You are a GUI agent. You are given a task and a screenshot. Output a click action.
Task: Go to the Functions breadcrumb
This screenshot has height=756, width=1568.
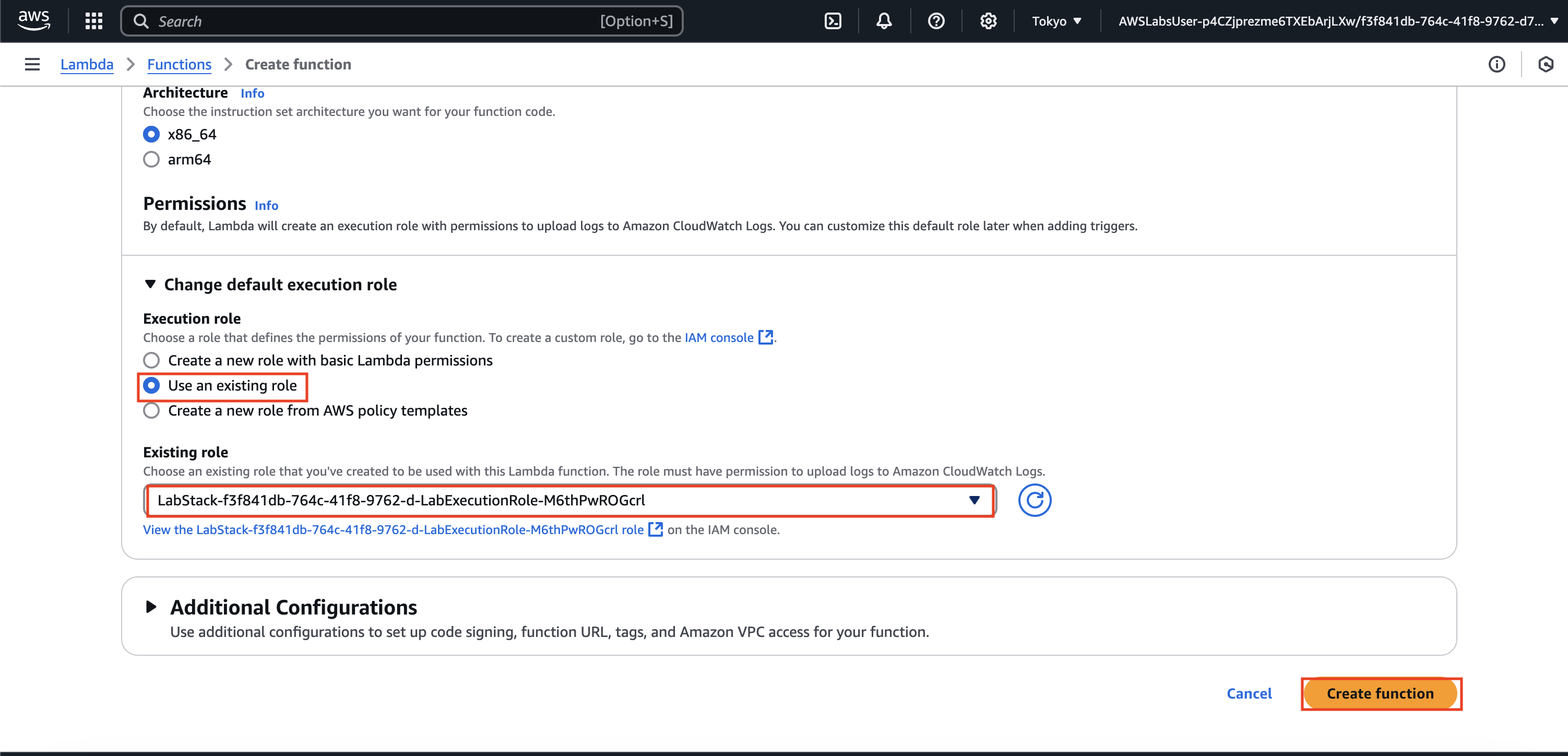pos(179,65)
